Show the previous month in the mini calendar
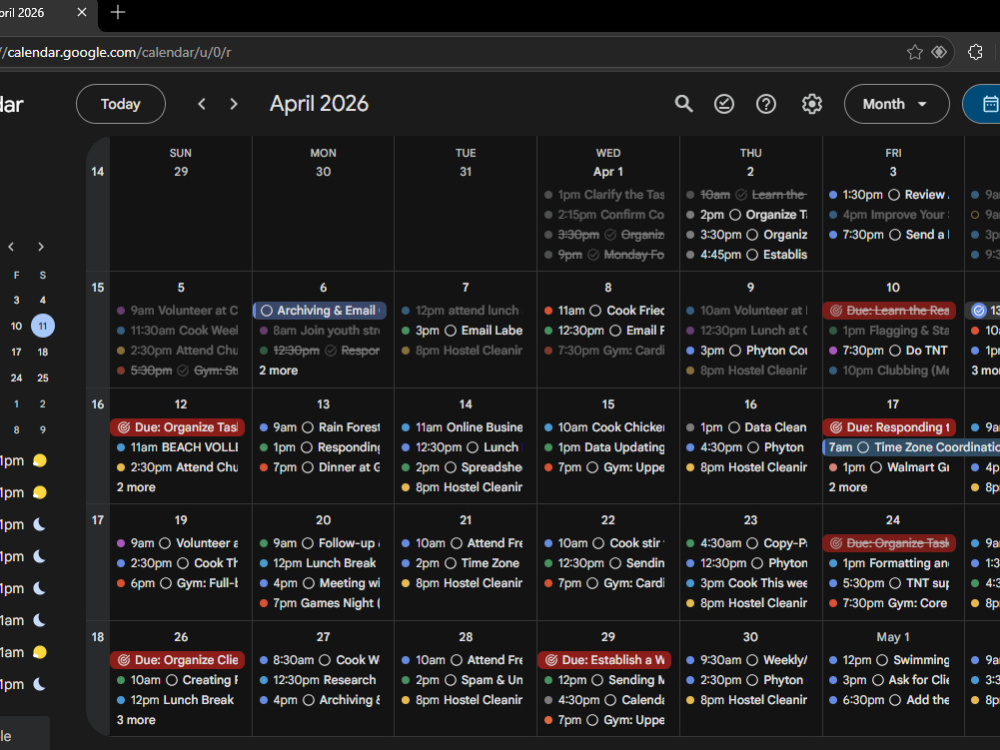 pos(11,247)
